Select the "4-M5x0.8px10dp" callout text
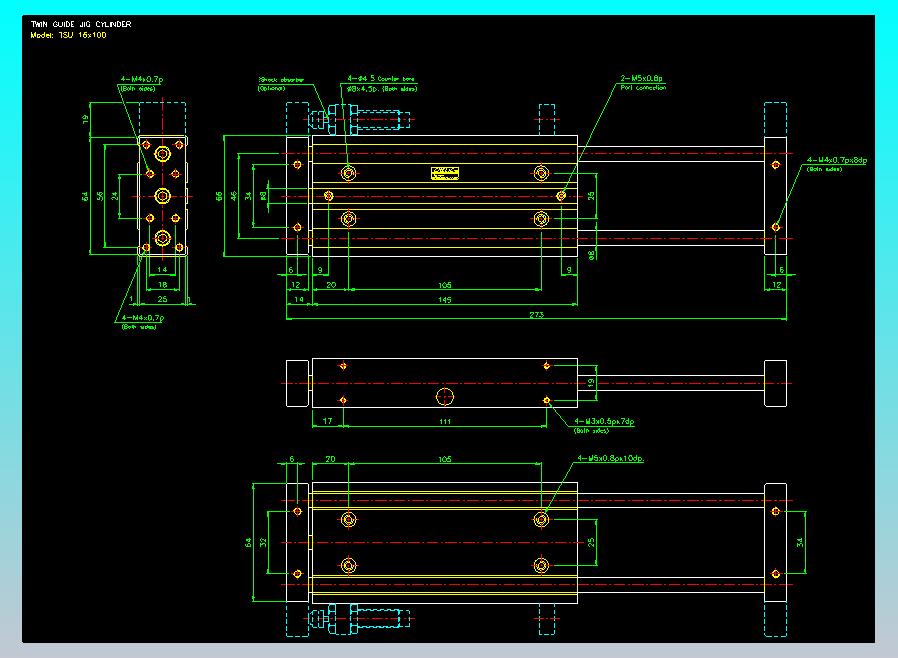The width and height of the screenshot is (898, 658). coord(610,459)
